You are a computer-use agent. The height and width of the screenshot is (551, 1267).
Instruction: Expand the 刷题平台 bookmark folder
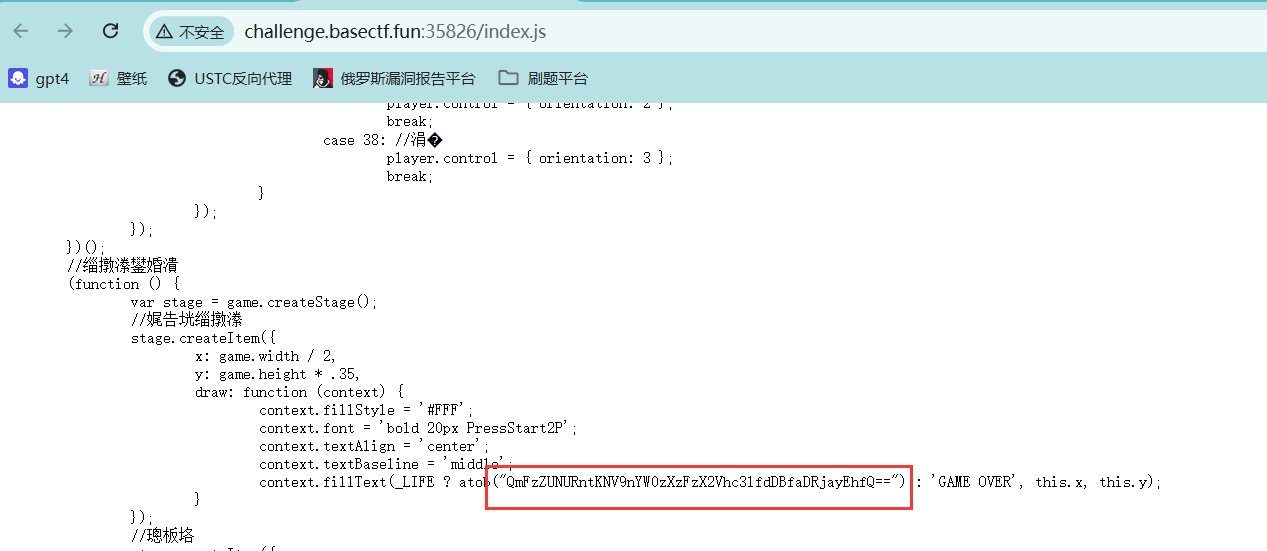[543, 78]
